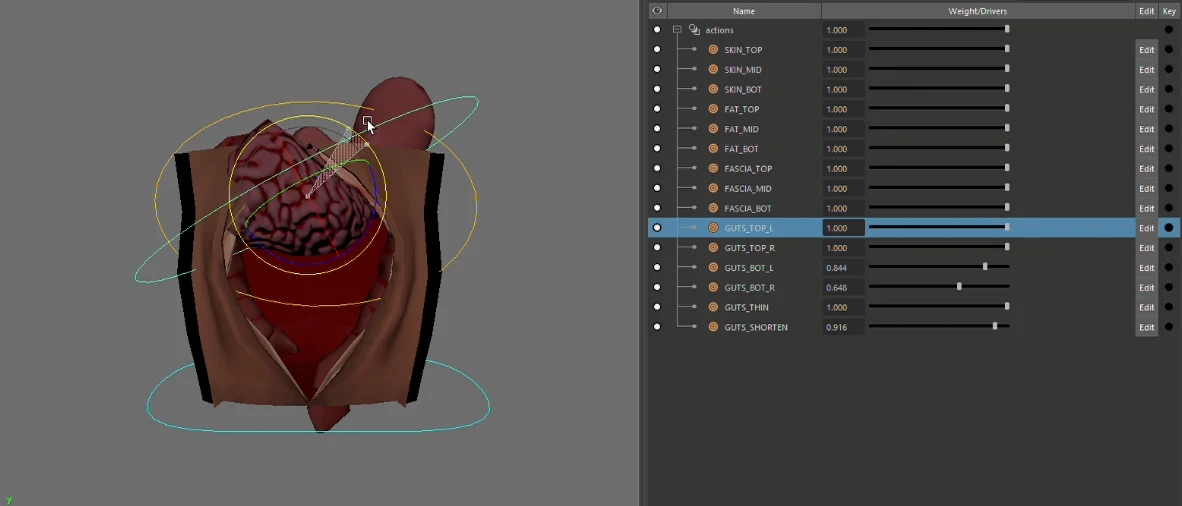Select the GUTS_TOP_R row name
Screen dimensions: 1182x506
click(x=749, y=248)
